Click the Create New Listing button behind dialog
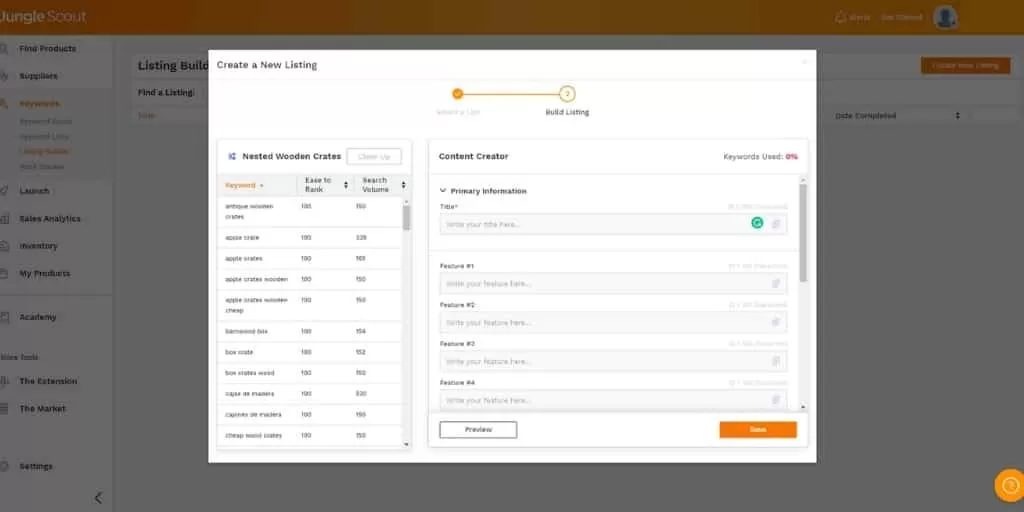The width and height of the screenshot is (1024, 512). [965, 65]
